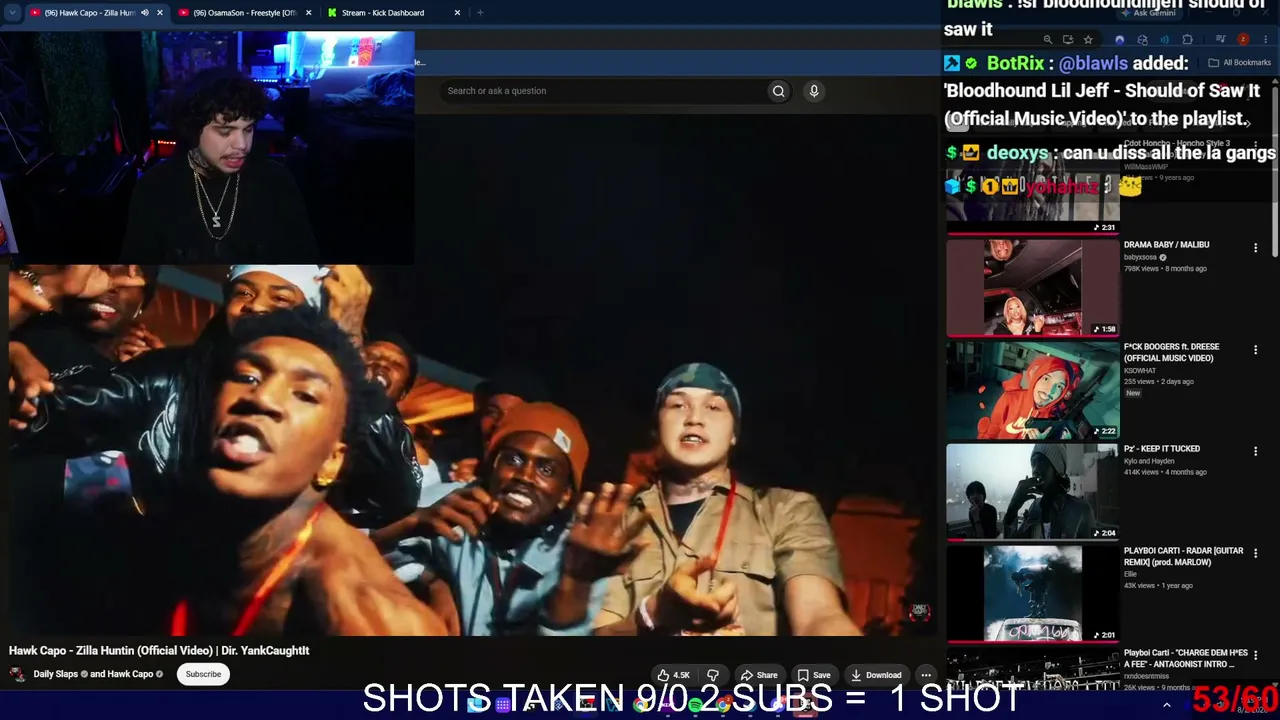Open a new browser tab

tap(480, 13)
